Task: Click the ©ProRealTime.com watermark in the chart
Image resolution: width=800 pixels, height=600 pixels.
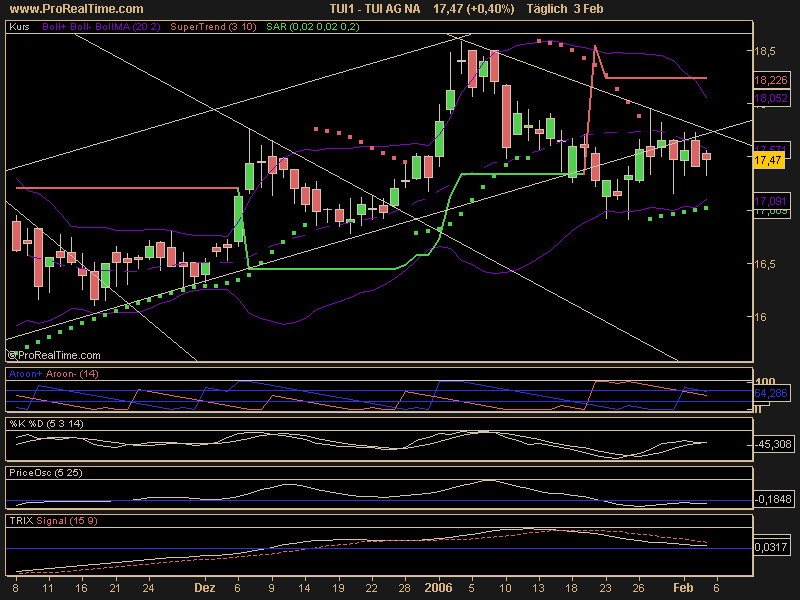Action: tap(54, 354)
